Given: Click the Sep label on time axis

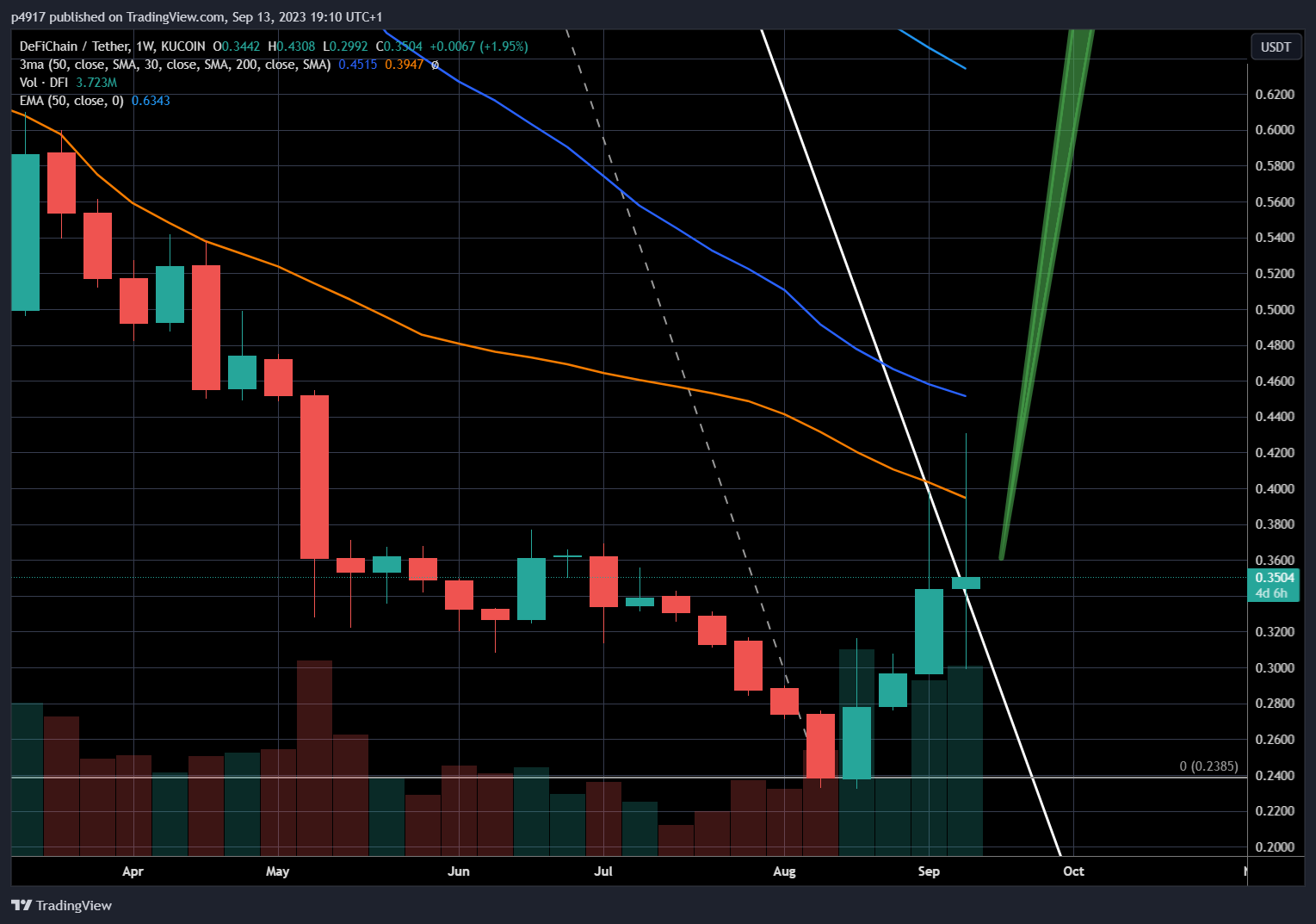Looking at the screenshot, I should (929, 871).
